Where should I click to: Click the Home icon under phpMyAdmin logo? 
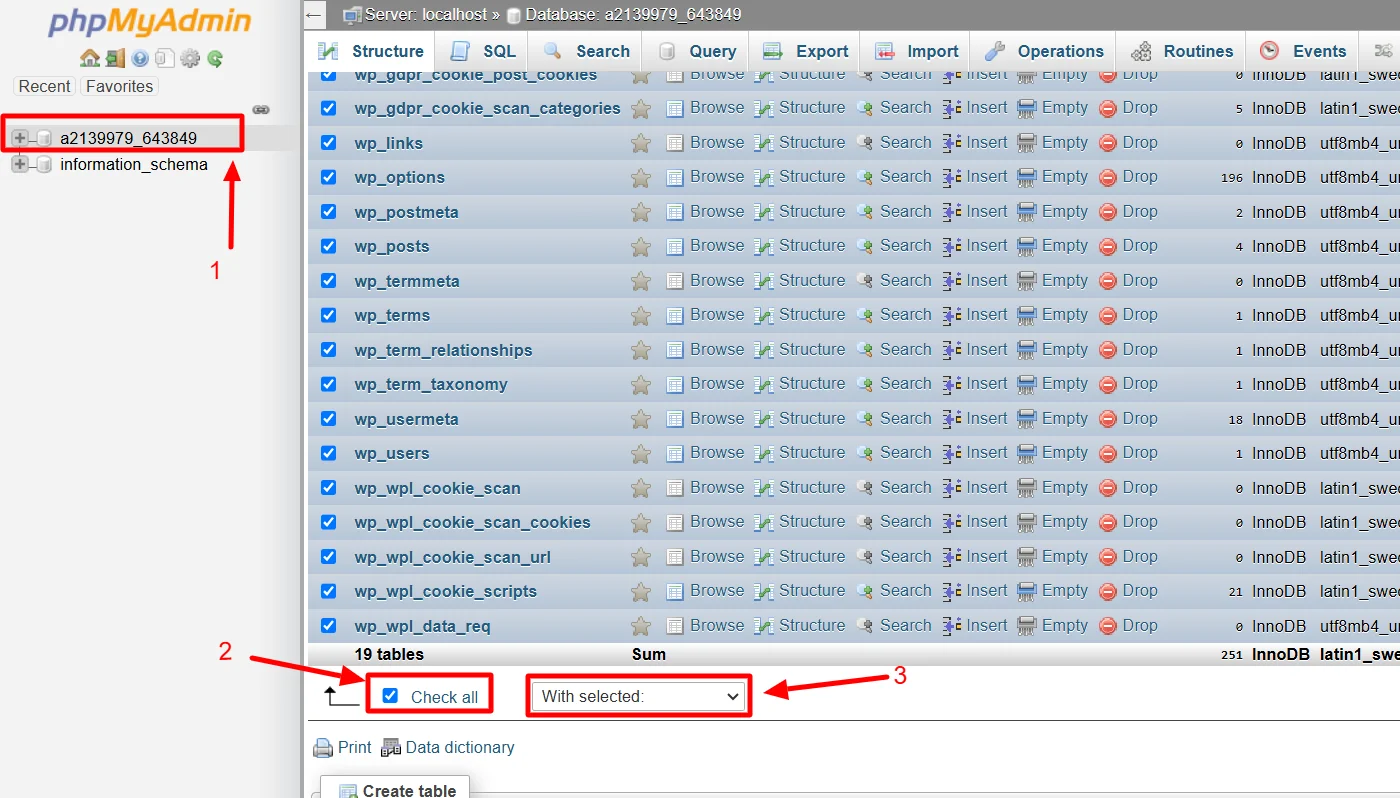(x=90, y=58)
